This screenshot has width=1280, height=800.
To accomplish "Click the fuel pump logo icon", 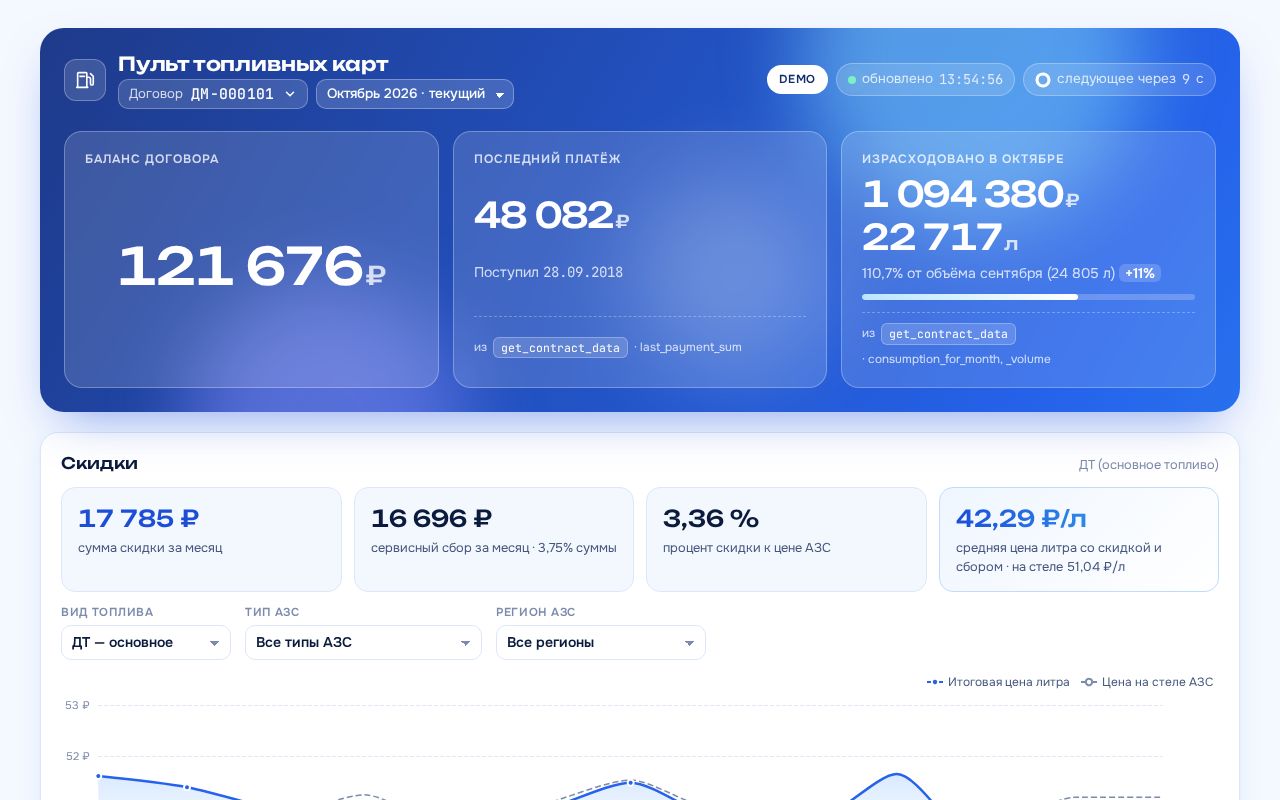I will [x=85, y=80].
